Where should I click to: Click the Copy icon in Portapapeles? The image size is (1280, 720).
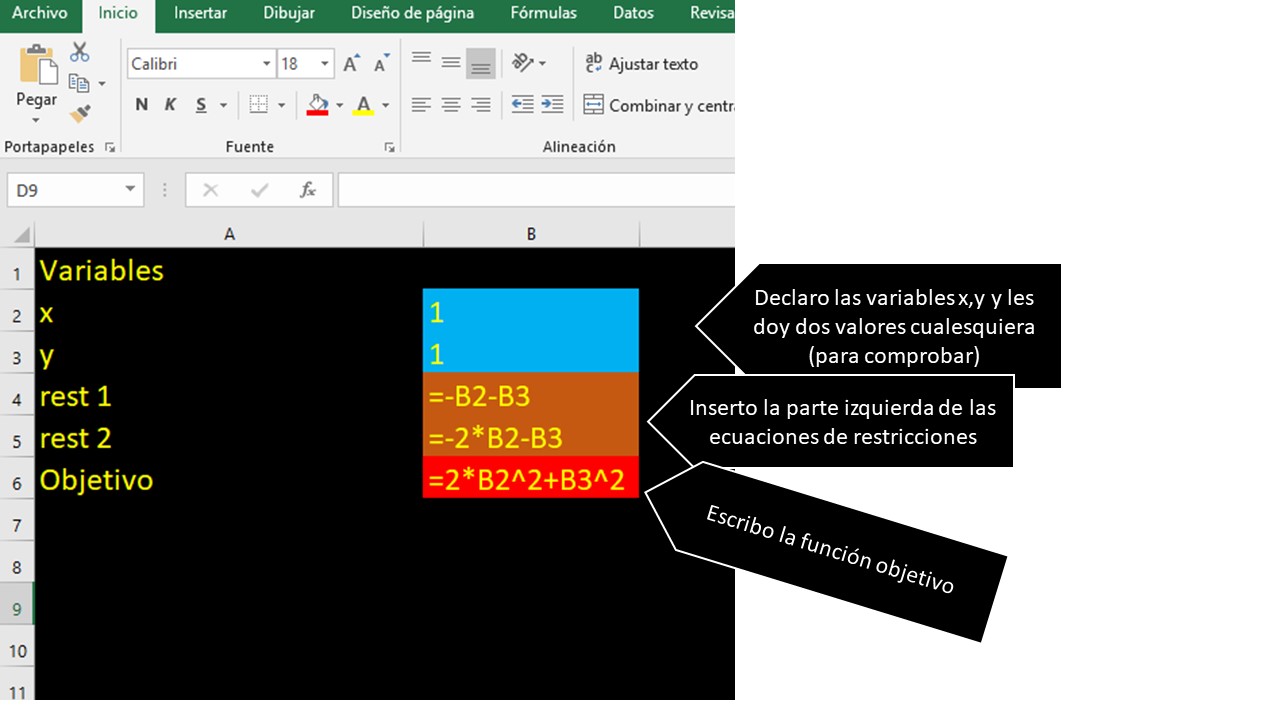[79, 84]
